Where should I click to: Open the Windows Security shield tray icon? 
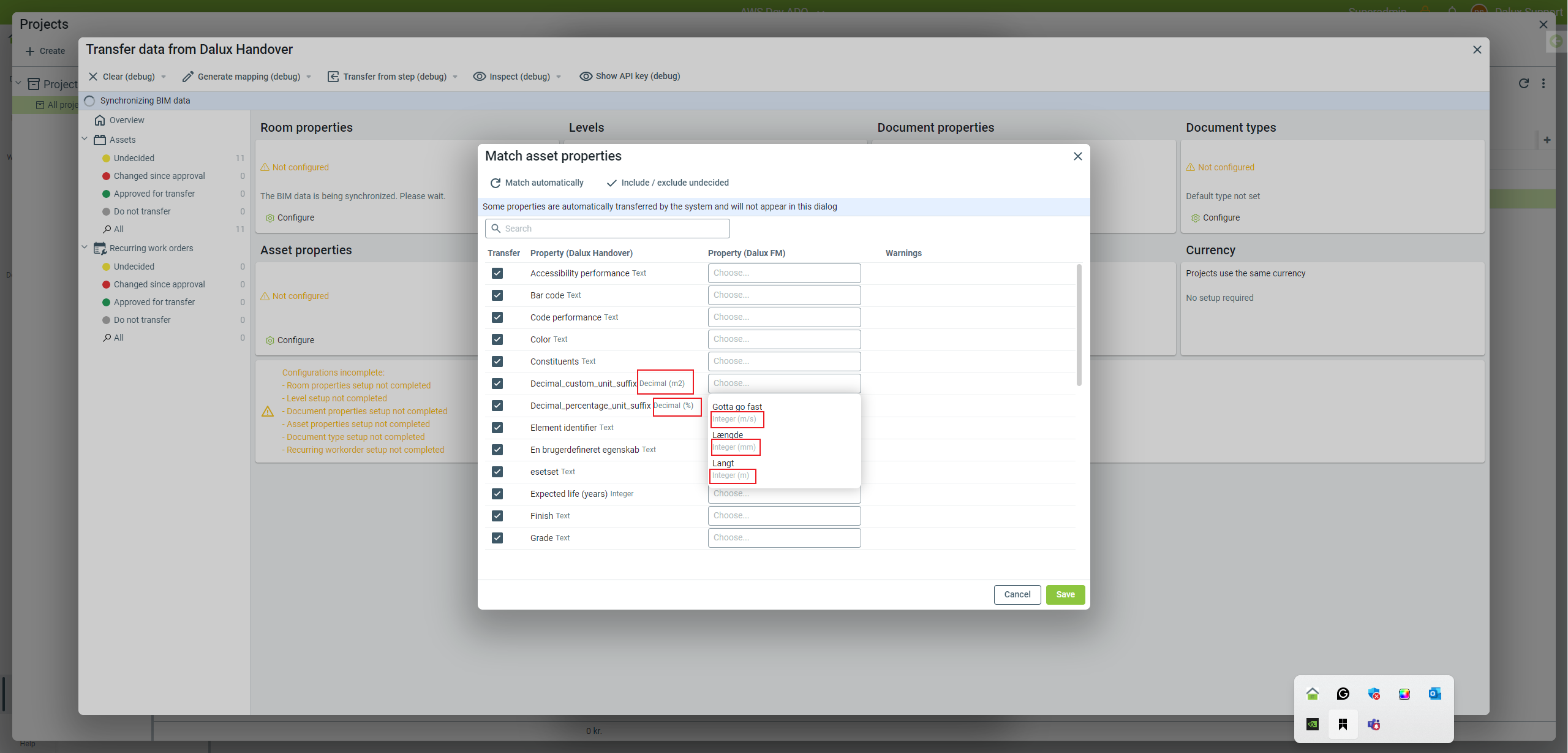point(1373,694)
